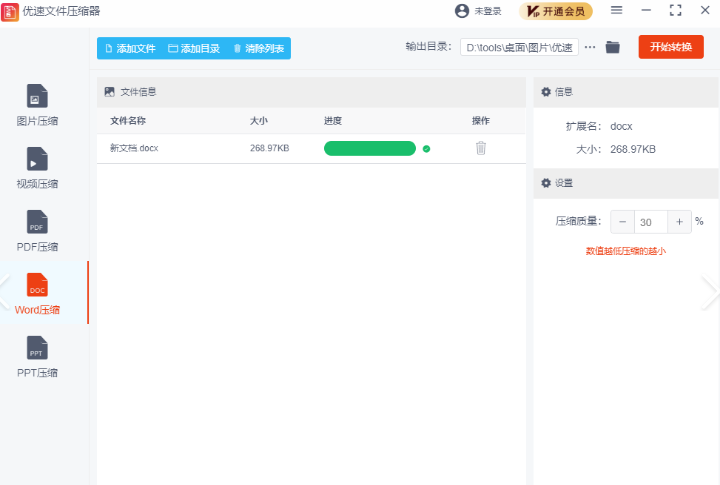Viewport: 720px width, 485px height.
Task: Decrease compression quality with minus button
Action: click(623, 222)
